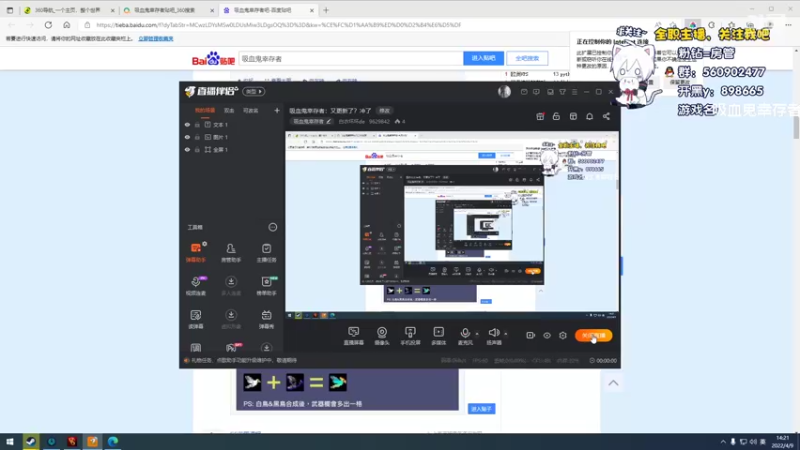The image size is (800, 450).
Task: Open the 读弹幕 tool icon
Action: [196, 319]
